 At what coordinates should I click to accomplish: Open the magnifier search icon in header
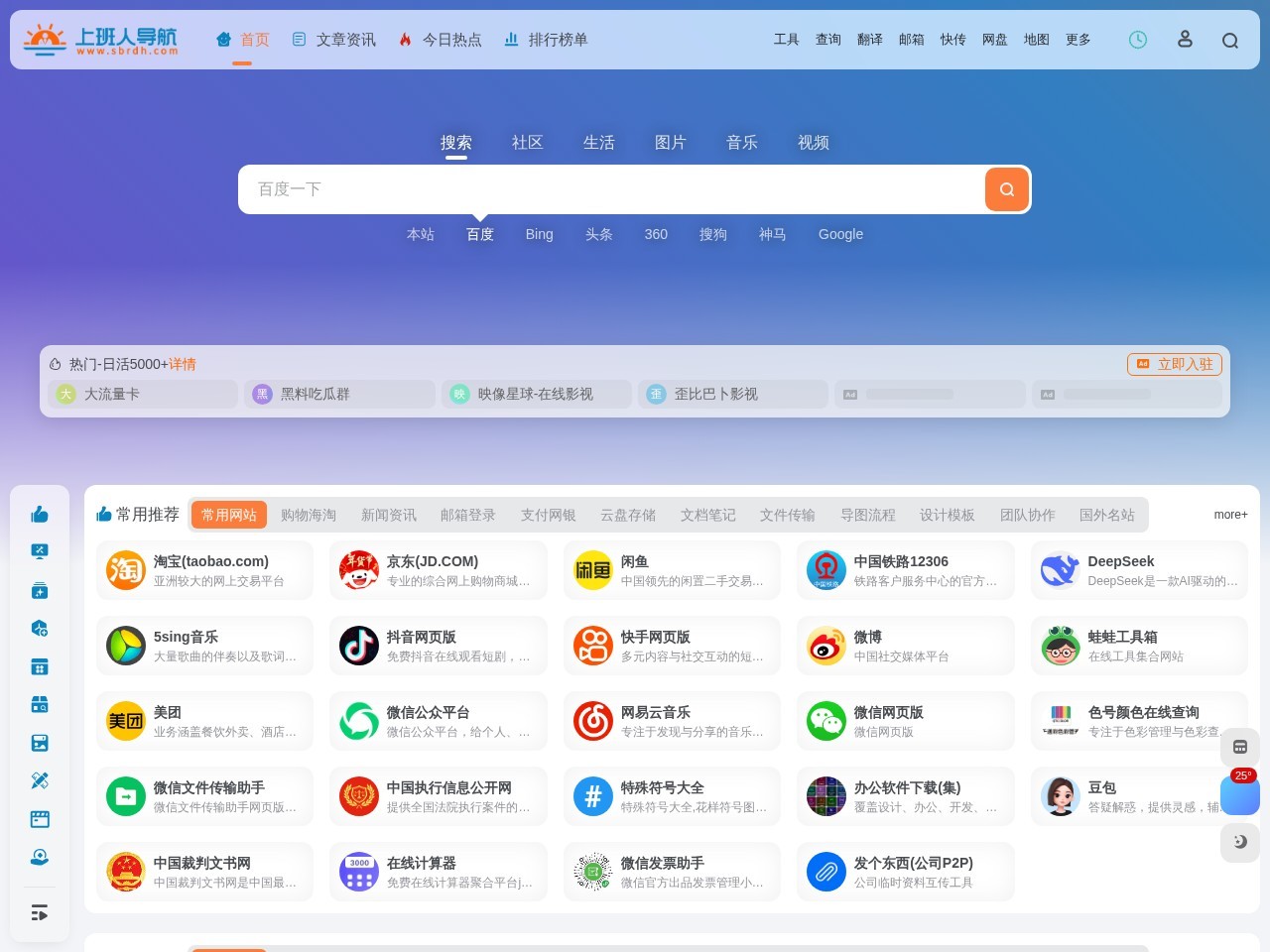(x=1230, y=41)
